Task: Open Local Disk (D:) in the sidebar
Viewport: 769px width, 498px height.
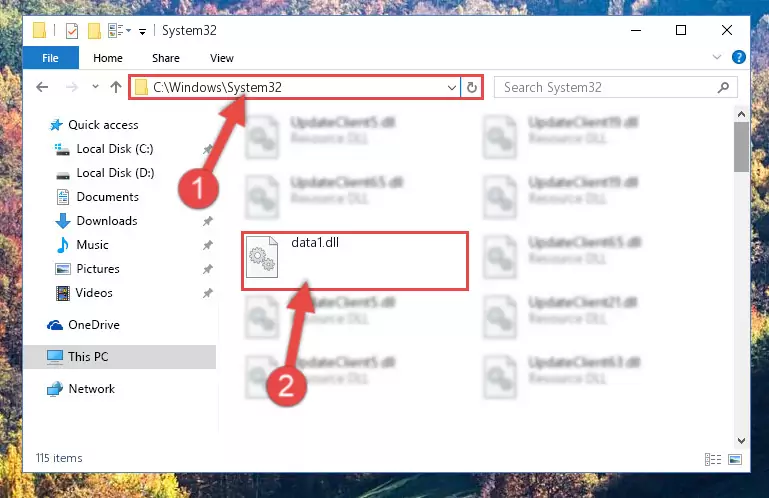Action: (x=115, y=173)
